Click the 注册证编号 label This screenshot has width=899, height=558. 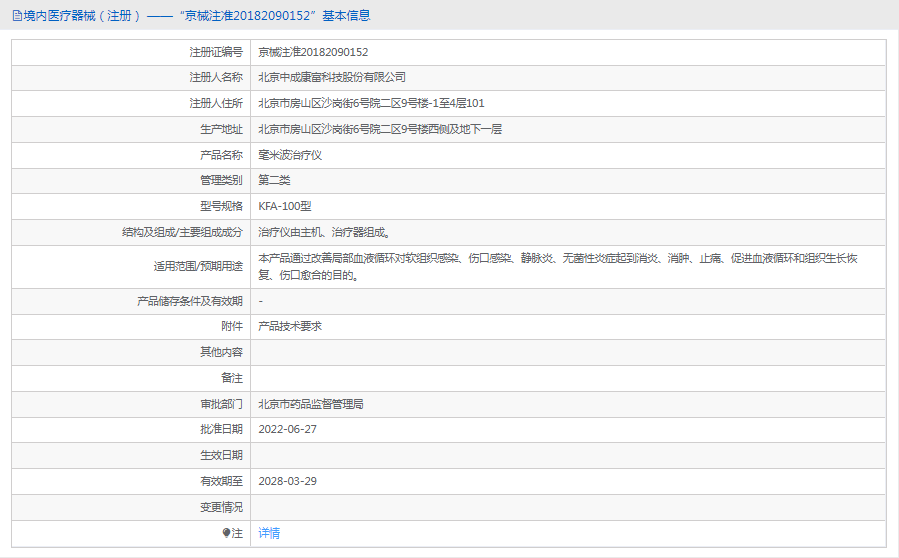(x=216, y=52)
